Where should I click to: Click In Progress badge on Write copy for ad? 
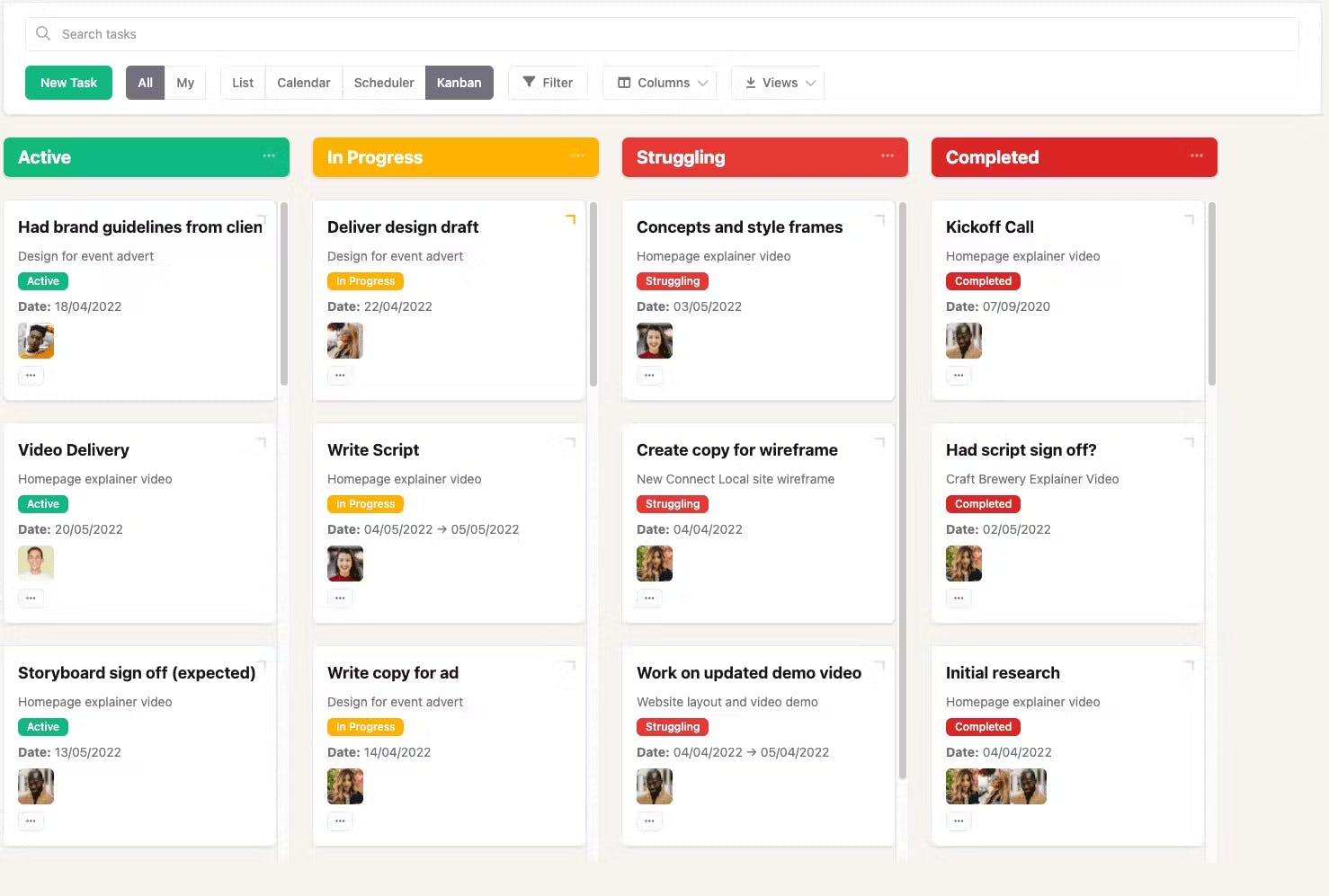click(x=365, y=727)
